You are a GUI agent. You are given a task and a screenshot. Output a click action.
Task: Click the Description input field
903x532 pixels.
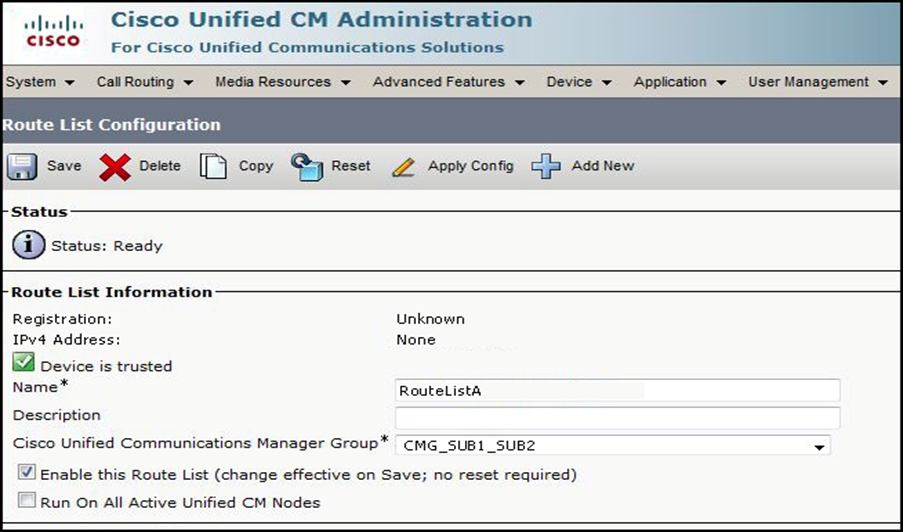[617, 417]
